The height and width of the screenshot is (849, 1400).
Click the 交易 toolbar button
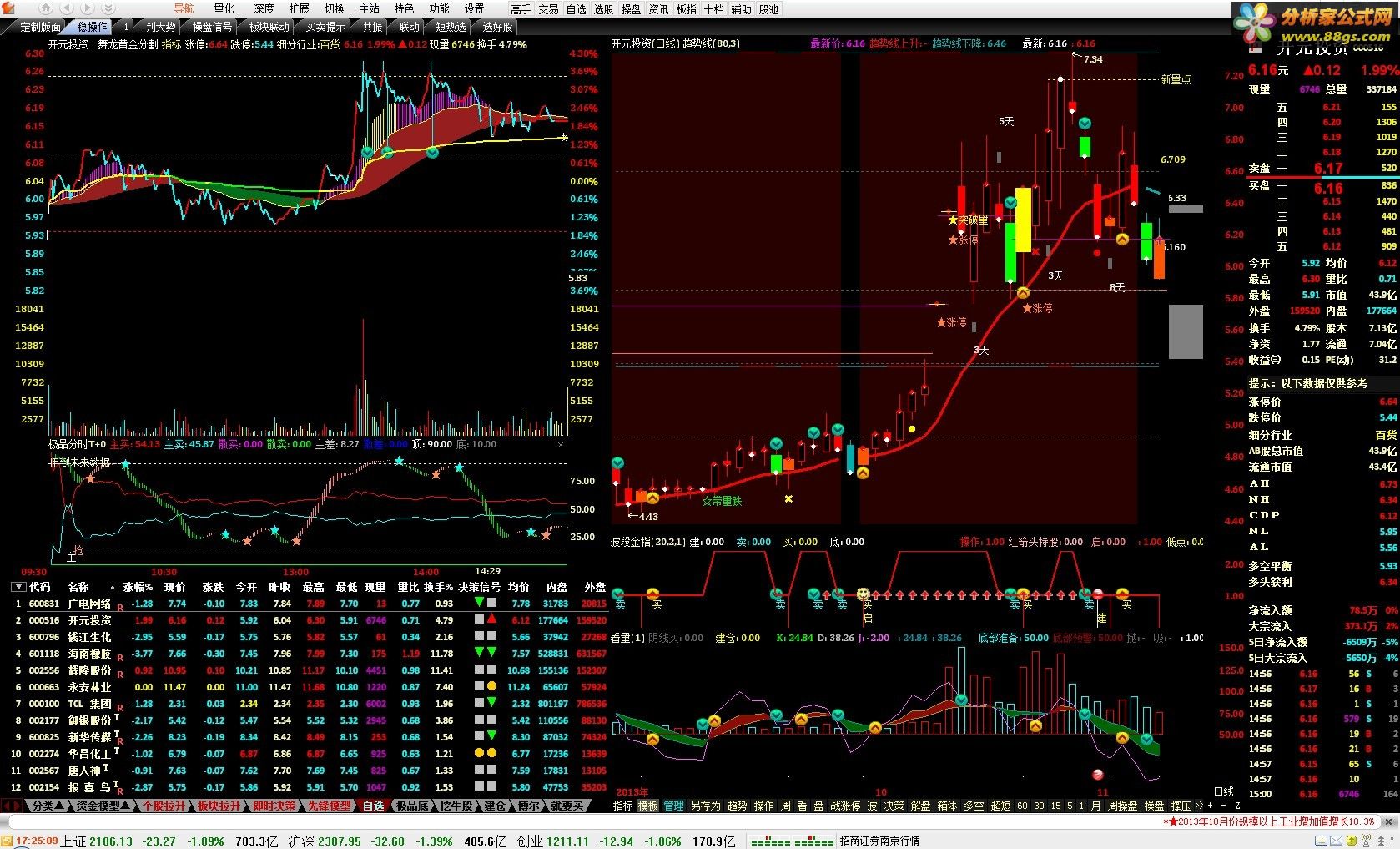pyautogui.click(x=548, y=9)
